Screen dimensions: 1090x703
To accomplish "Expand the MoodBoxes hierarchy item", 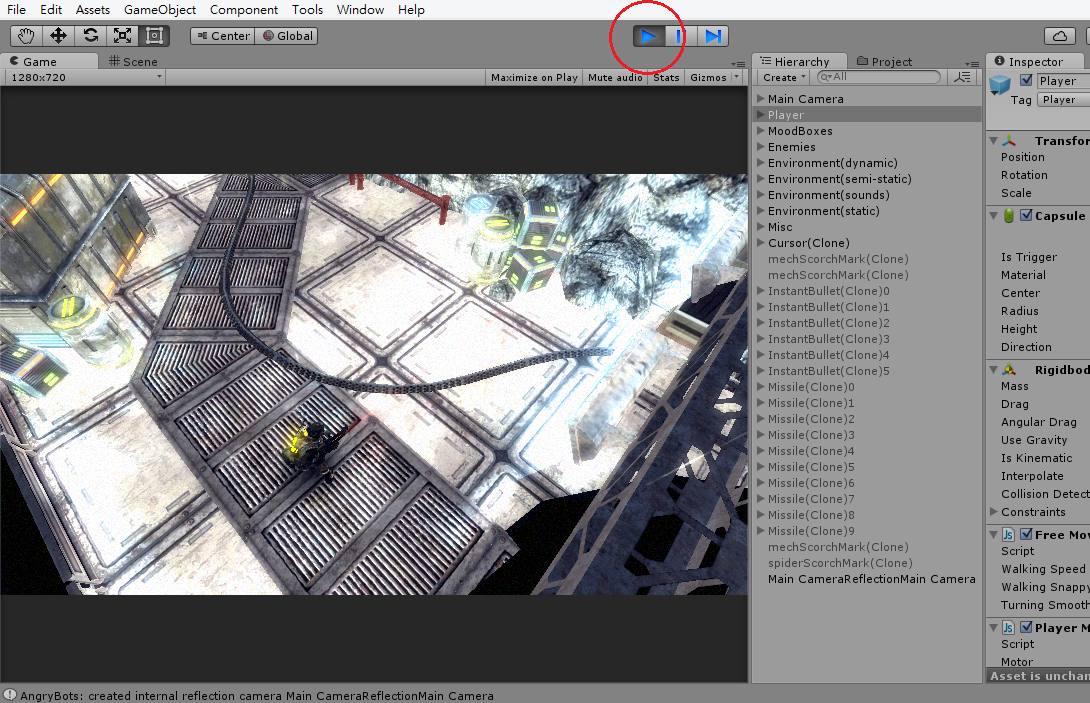I will 761,131.
